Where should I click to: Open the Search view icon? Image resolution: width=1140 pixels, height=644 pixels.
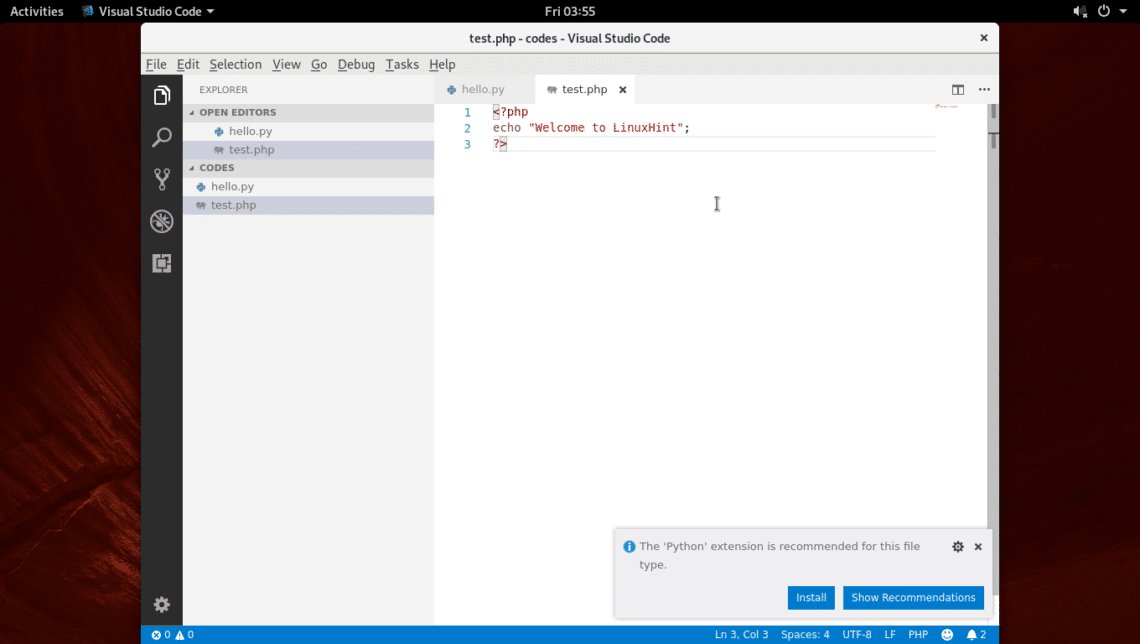(161, 138)
